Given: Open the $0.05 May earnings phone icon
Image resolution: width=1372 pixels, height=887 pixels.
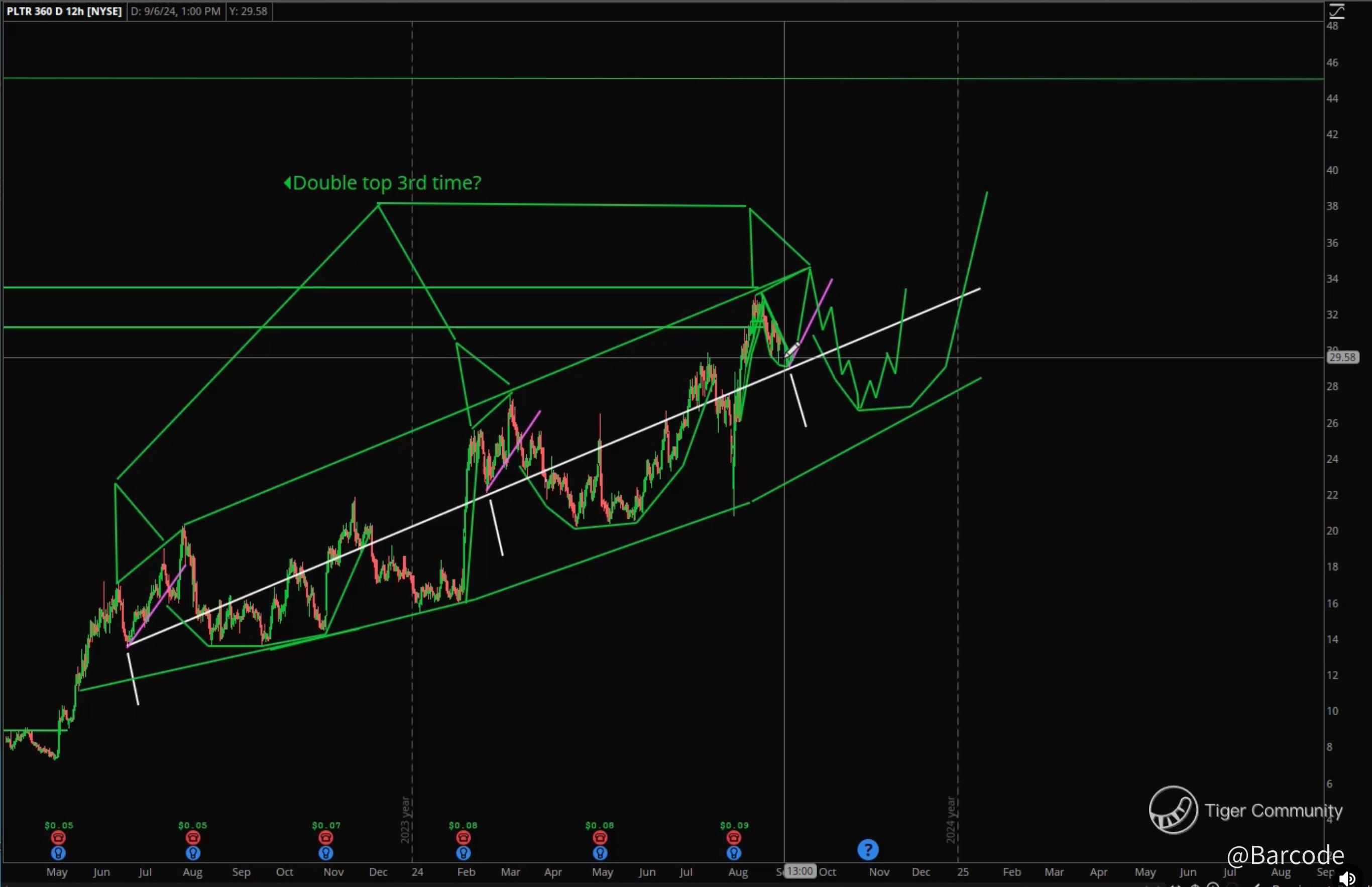Looking at the screenshot, I should tap(58, 837).
